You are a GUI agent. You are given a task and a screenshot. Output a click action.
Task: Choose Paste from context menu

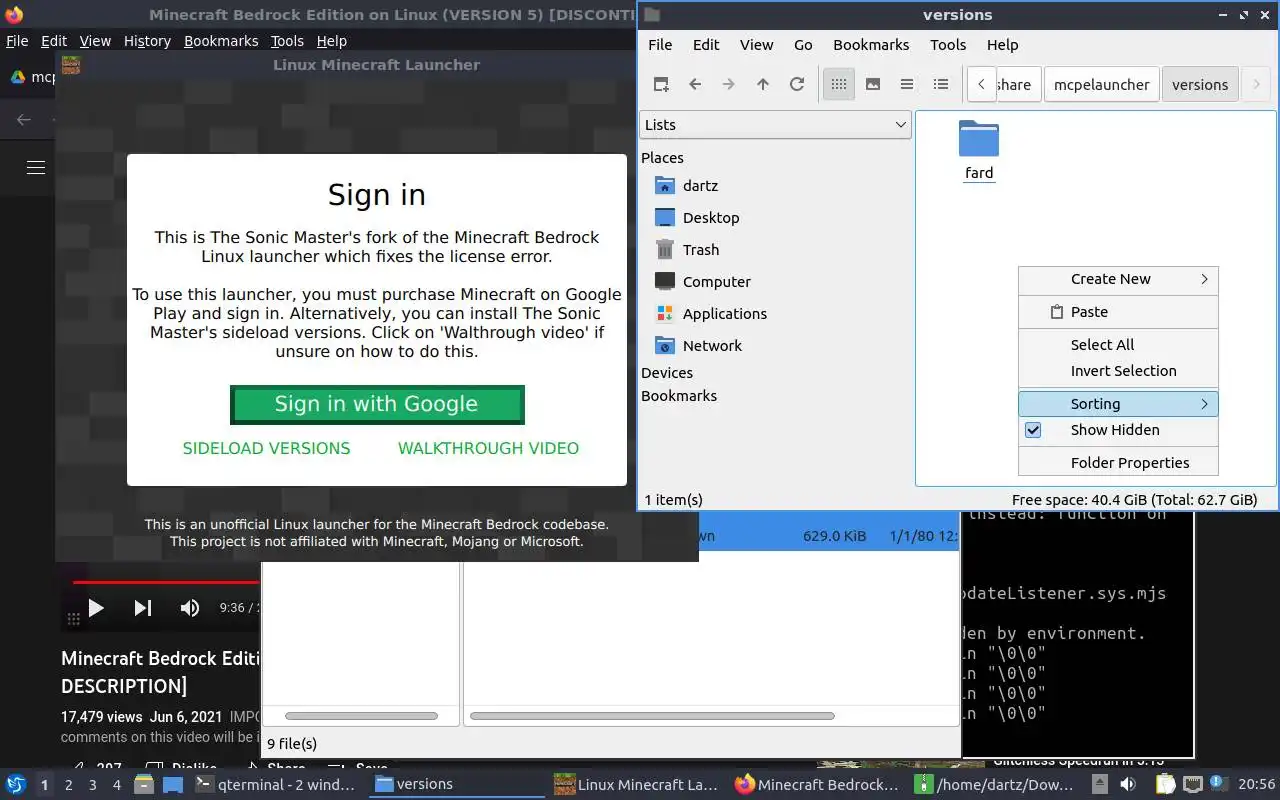1118,312
